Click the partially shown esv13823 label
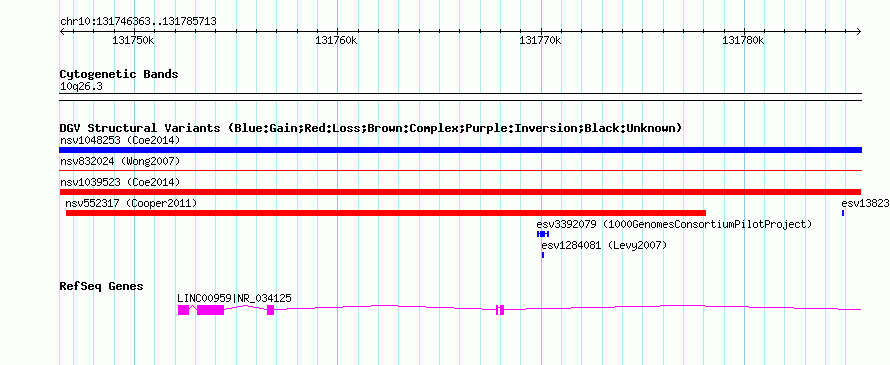This screenshot has width=890, height=365. [865, 203]
